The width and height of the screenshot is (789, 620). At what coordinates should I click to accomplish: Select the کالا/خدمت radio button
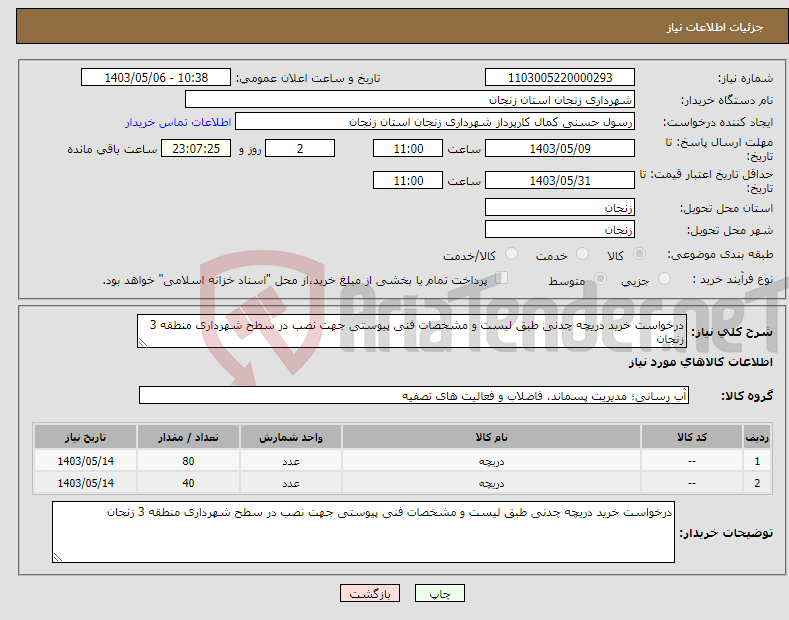511,254
